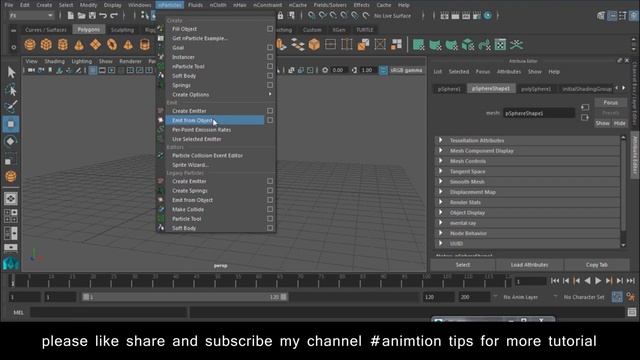
Task: Expand Mesh Component Display section
Action: pyautogui.click(x=440, y=150)
